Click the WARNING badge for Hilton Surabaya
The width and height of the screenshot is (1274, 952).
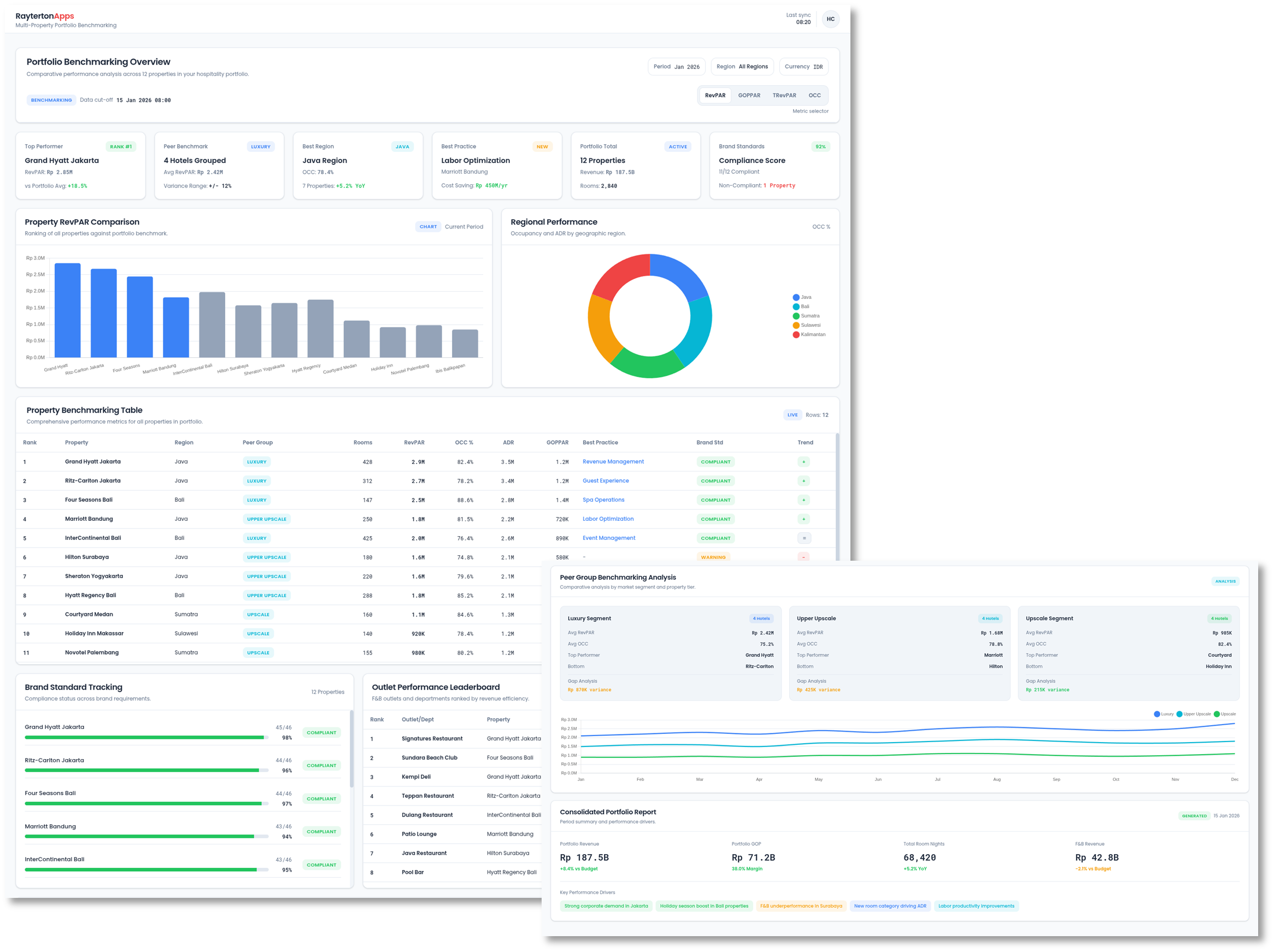[x=713, y=557]
